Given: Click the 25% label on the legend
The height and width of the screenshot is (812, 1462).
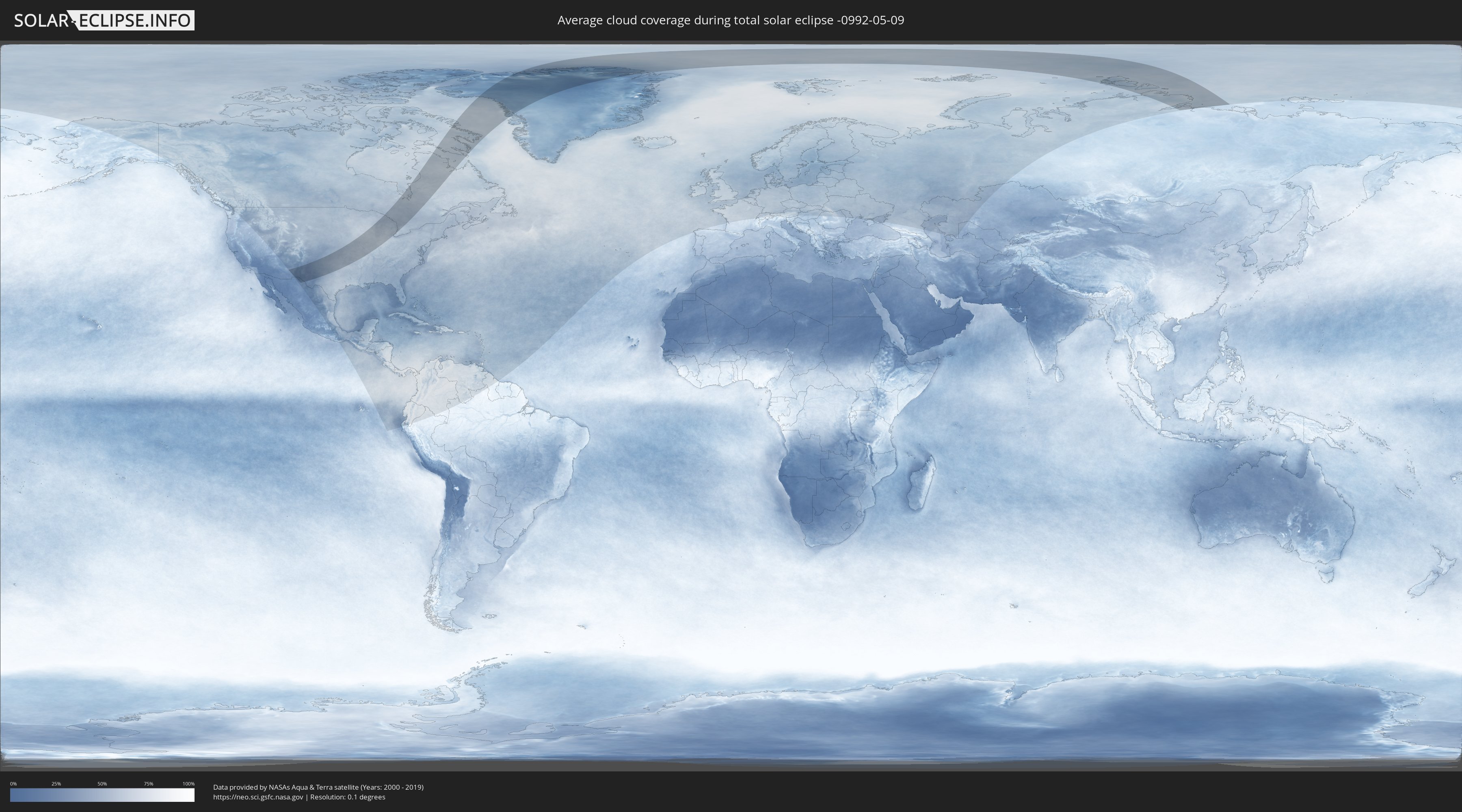Looking at the screenshot, I should (x=56, y=784).
